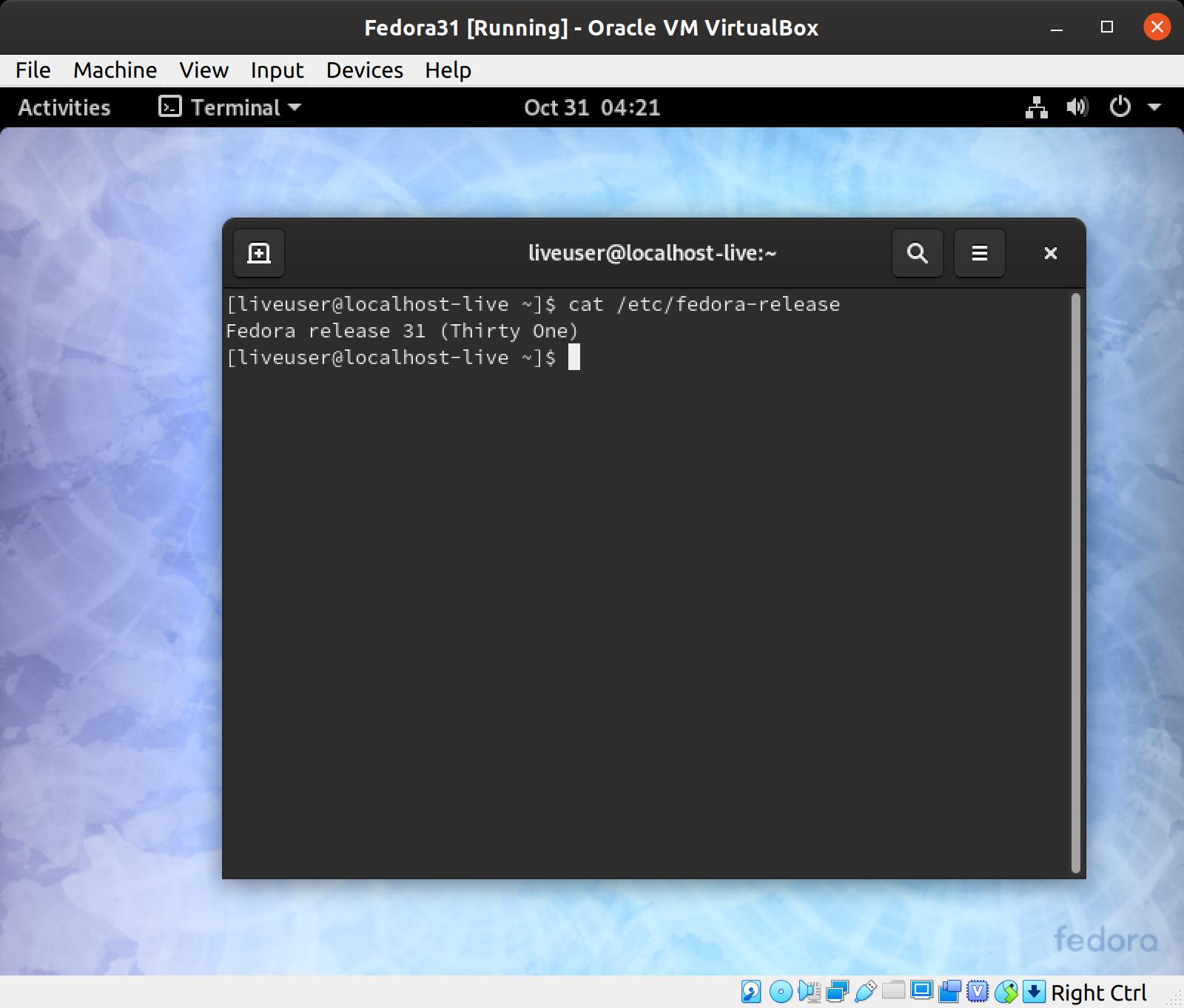Open a new terminal tab with plus icon

[259, 253]
